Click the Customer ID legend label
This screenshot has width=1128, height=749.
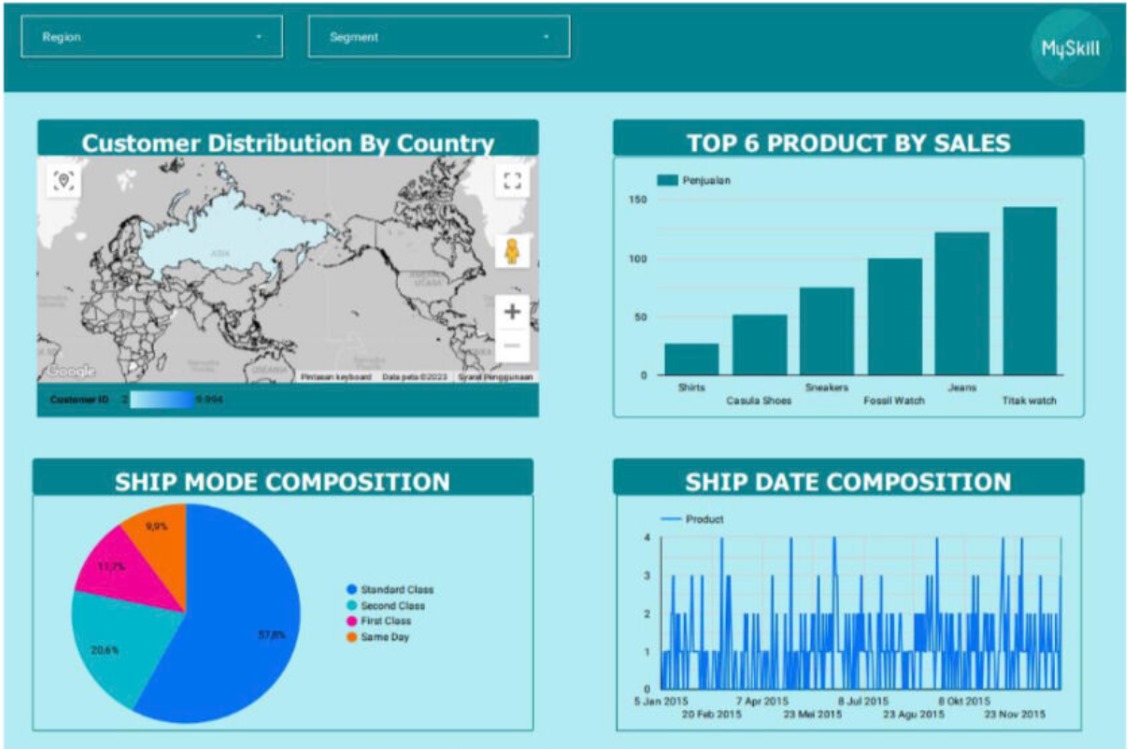click(x=79, y=399)
